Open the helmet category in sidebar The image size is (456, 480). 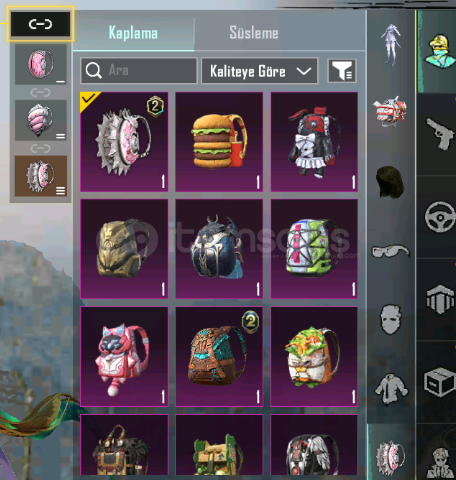point(390,111)
